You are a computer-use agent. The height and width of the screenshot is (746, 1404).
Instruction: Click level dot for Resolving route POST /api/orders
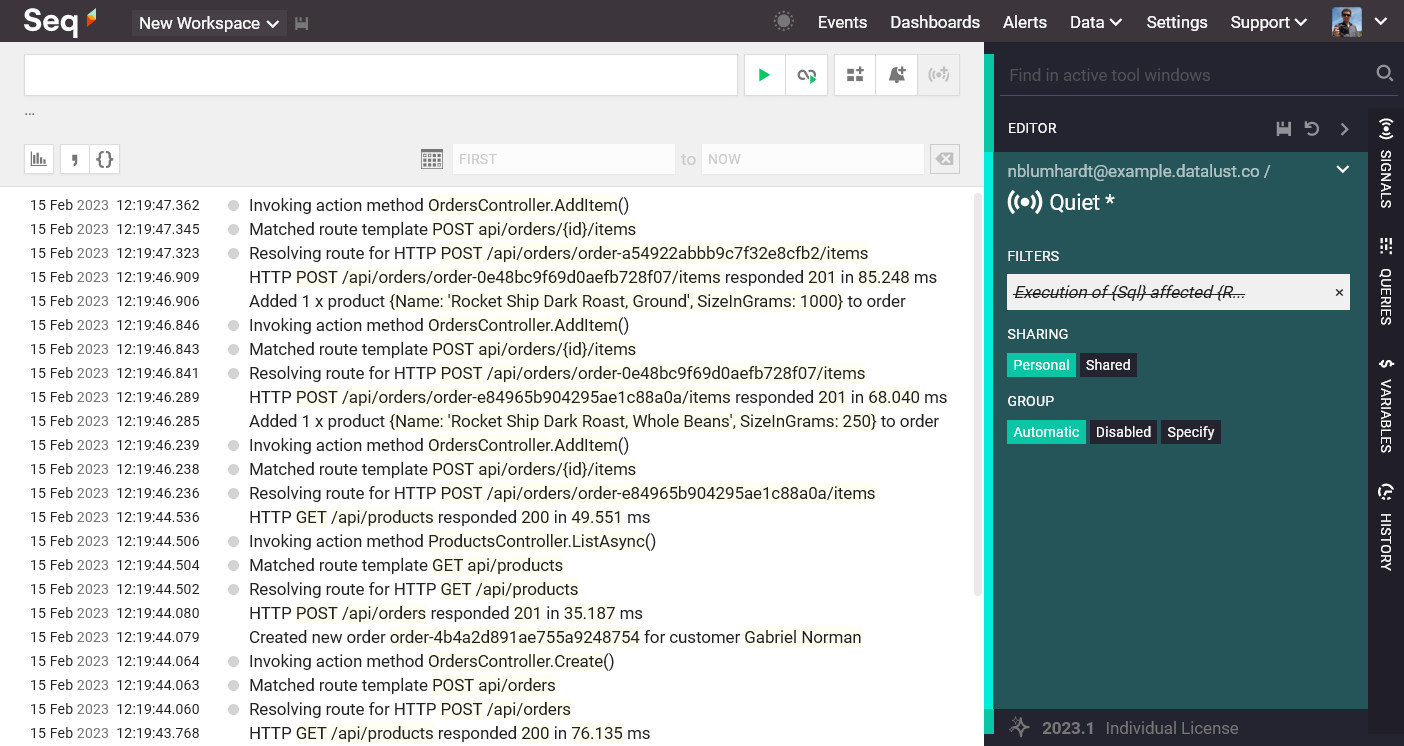(233, 709)
